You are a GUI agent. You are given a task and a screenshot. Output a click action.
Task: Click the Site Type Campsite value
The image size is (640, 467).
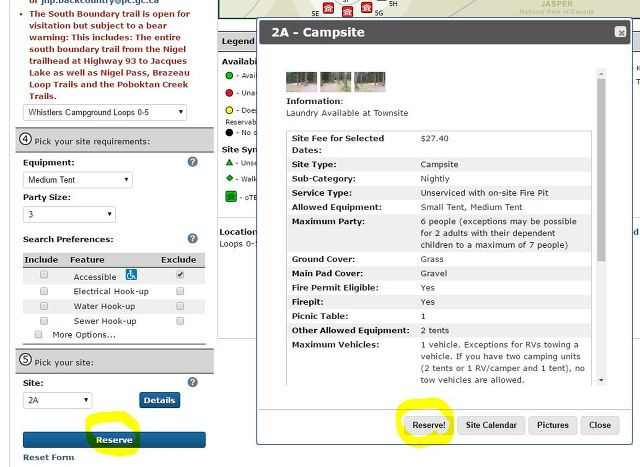coord(439,165)
